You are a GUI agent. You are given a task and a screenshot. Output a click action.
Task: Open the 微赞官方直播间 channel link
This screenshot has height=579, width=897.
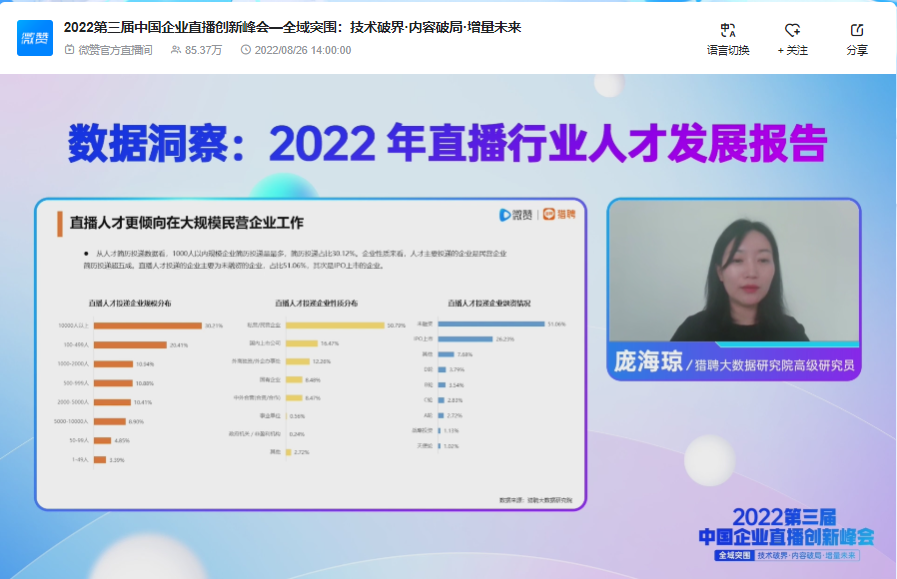coord(116,50)
